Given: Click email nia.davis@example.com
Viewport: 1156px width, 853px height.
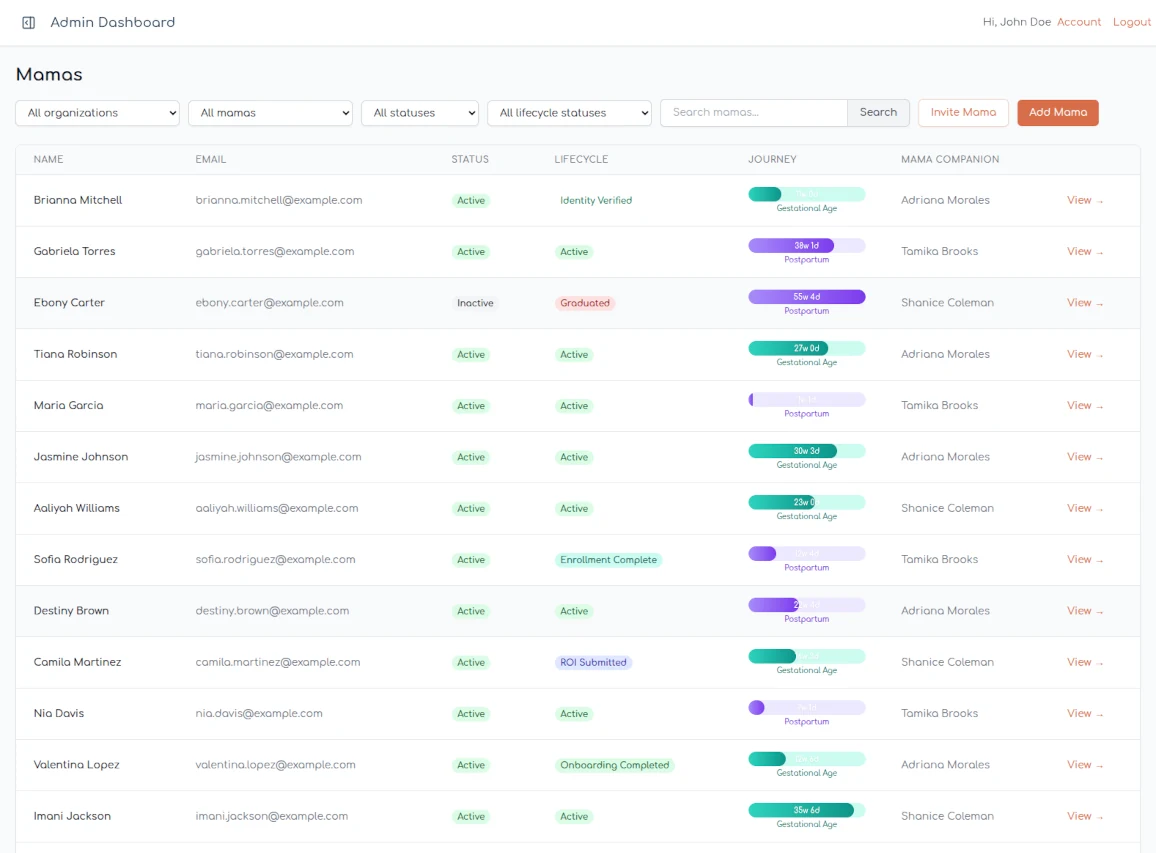Looking at the screenshot, I should (x=259, y=714).
